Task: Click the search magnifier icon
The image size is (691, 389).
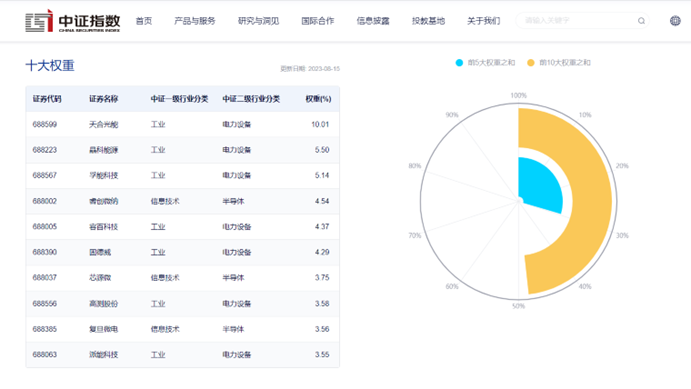Action: (x=641, y=21)
